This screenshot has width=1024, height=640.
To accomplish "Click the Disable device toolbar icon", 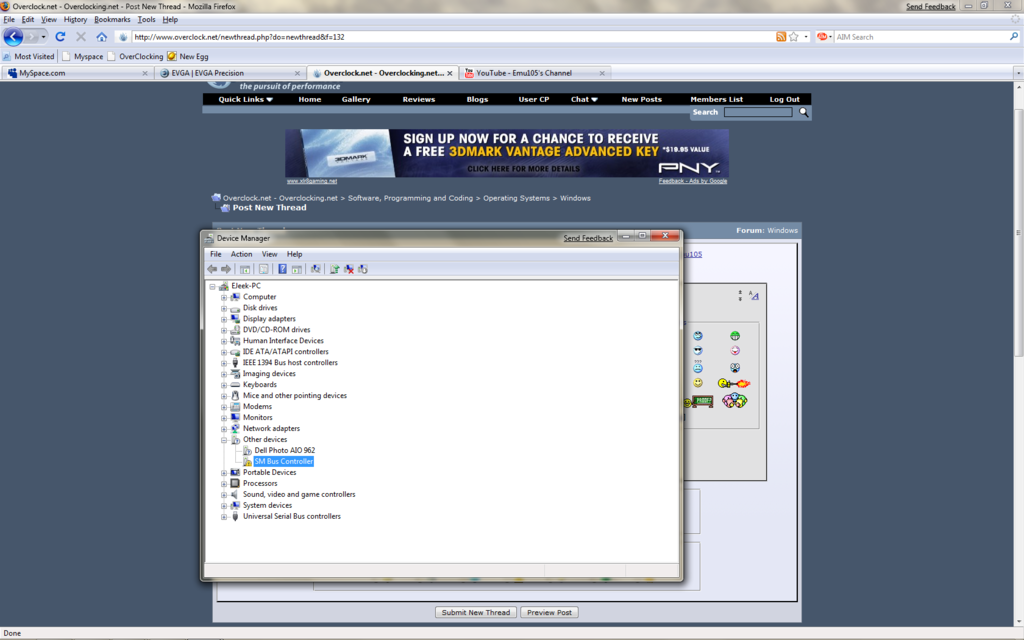I will point(349,268).
